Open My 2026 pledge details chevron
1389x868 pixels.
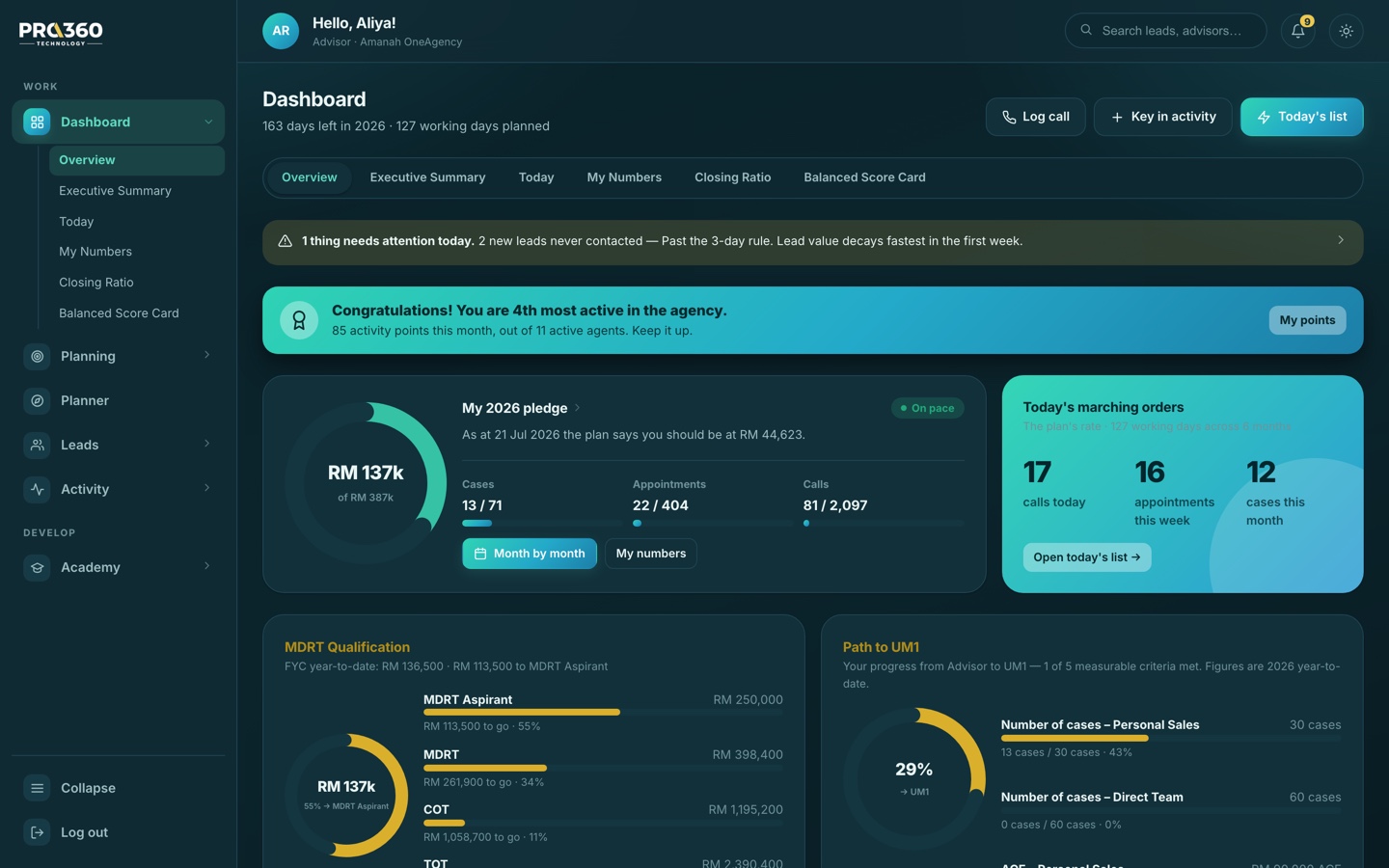578,408
